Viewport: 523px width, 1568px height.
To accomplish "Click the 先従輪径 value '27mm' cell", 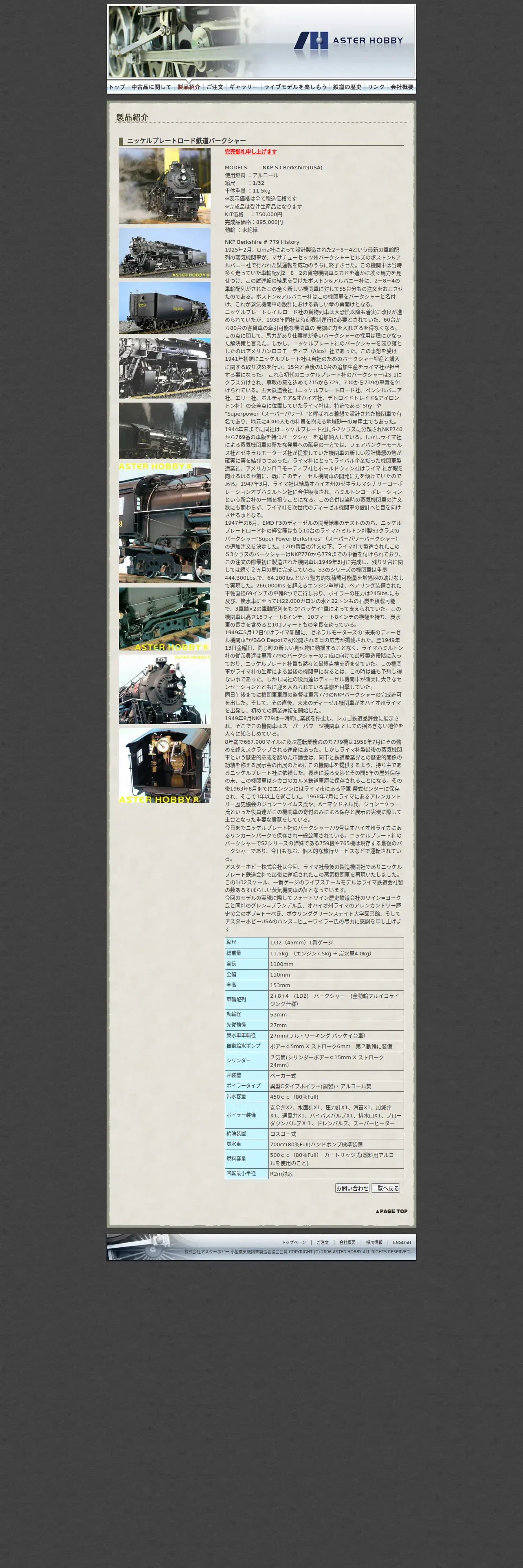I will point(336,1025).
